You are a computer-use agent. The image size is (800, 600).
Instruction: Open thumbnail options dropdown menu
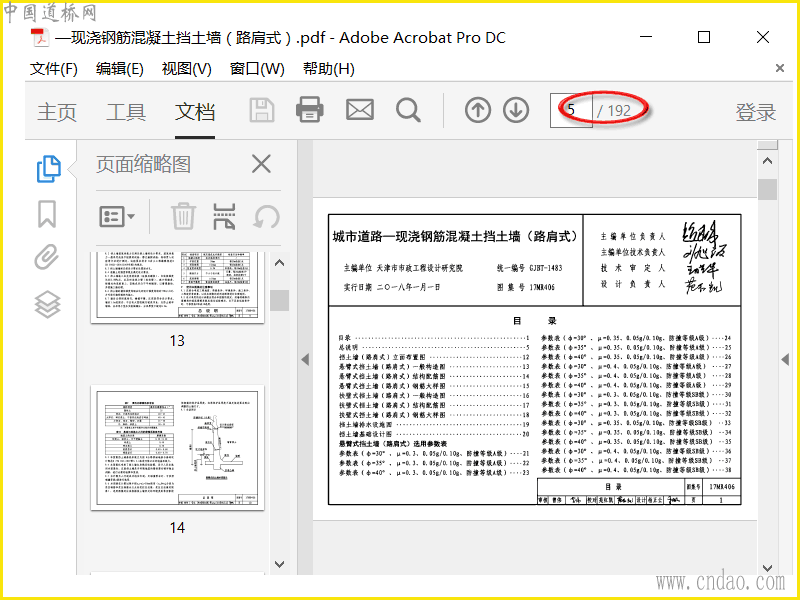pos(117,217)
